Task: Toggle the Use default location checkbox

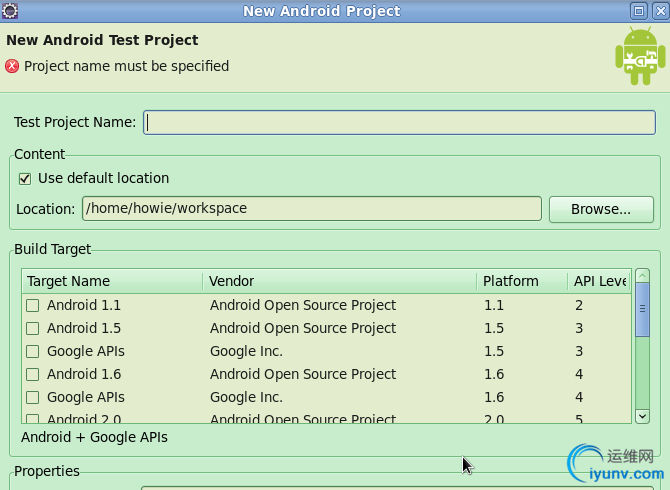Action: point(25,179)
